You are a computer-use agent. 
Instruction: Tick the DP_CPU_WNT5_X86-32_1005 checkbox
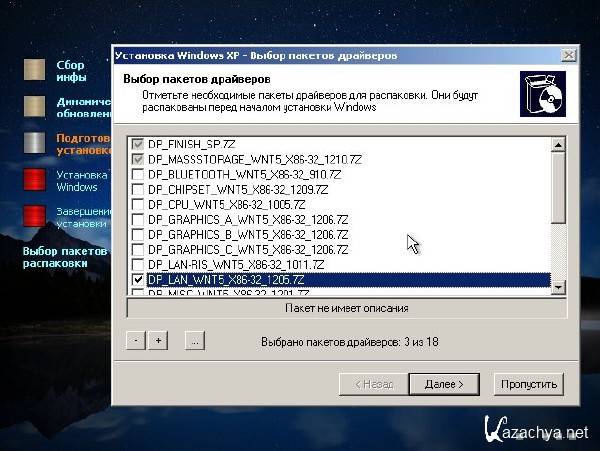[137, 205]
